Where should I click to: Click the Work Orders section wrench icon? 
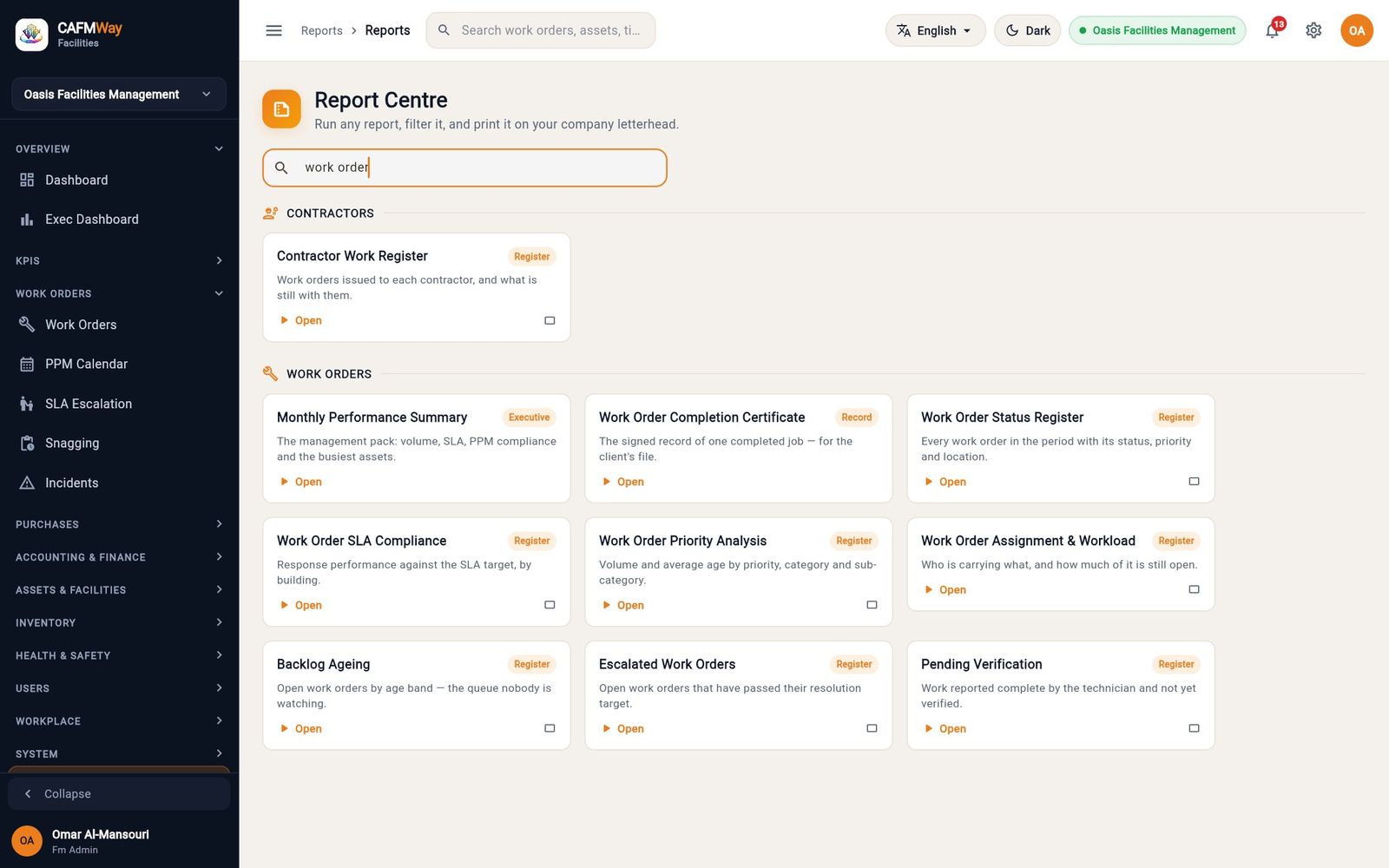(x=271, y=374)
